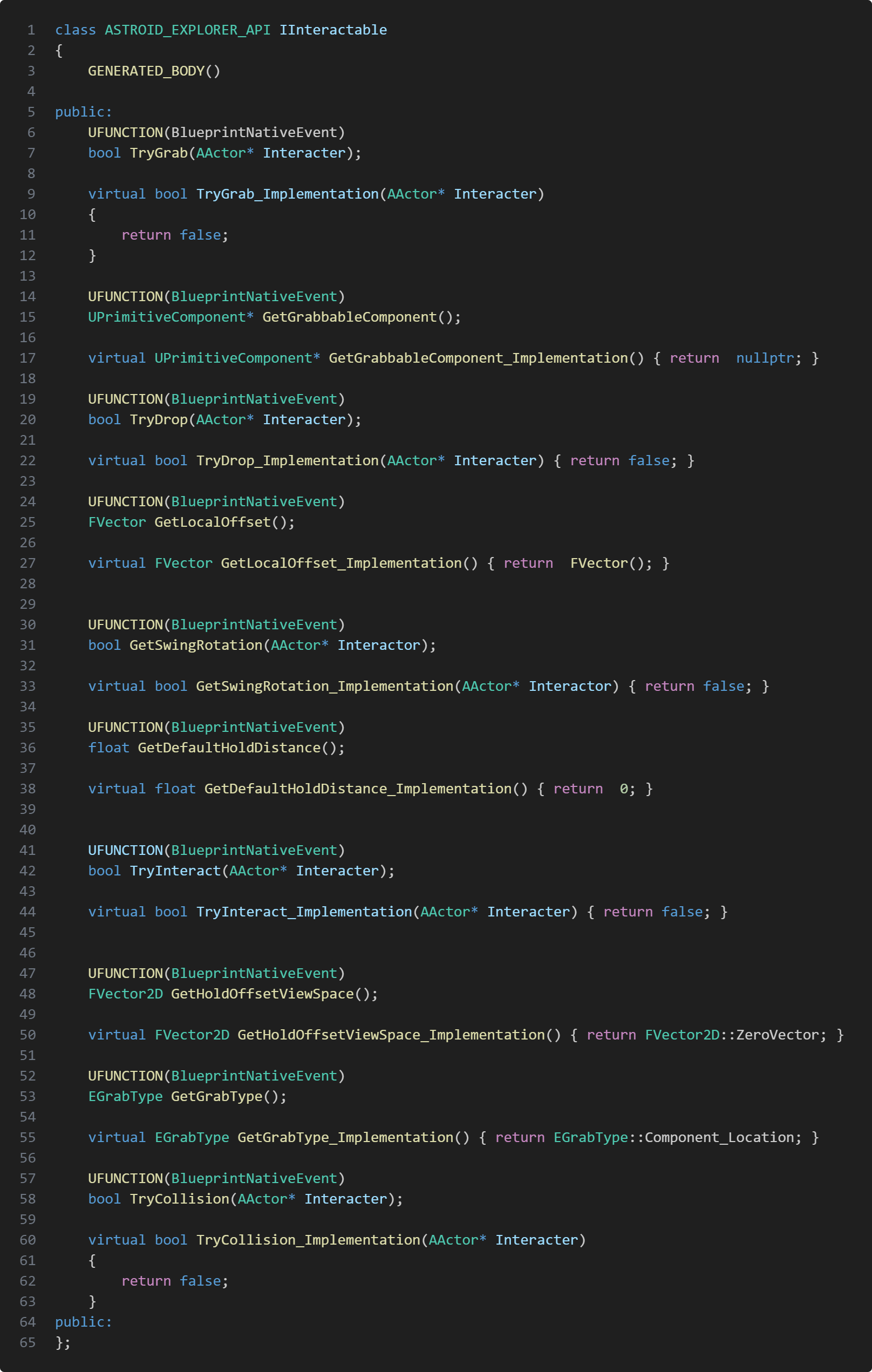Click GetGrabbableComponent_Implementation function name
Screen dimensions: 872x1372
(x=478, y=358)
